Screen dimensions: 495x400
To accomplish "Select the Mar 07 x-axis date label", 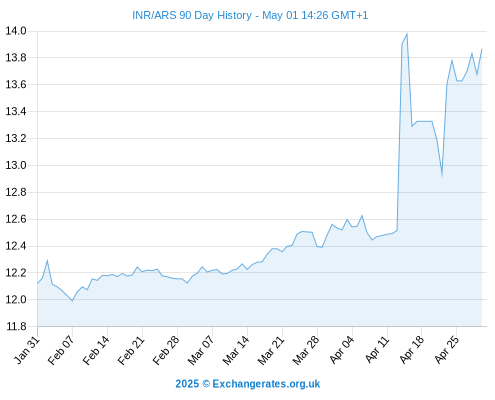I will (201, 350).
